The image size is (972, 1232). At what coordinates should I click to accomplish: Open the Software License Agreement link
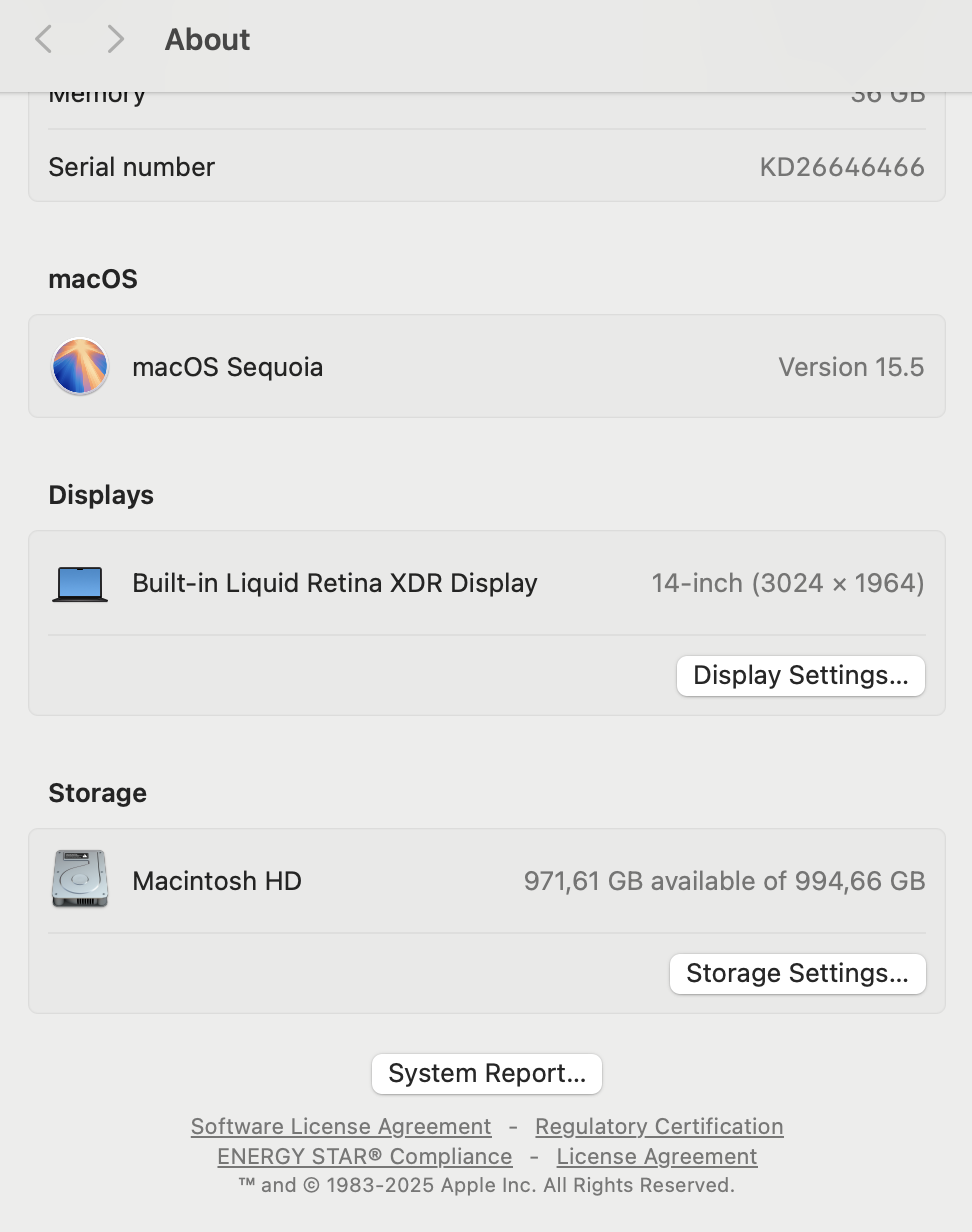(340, 1126)
